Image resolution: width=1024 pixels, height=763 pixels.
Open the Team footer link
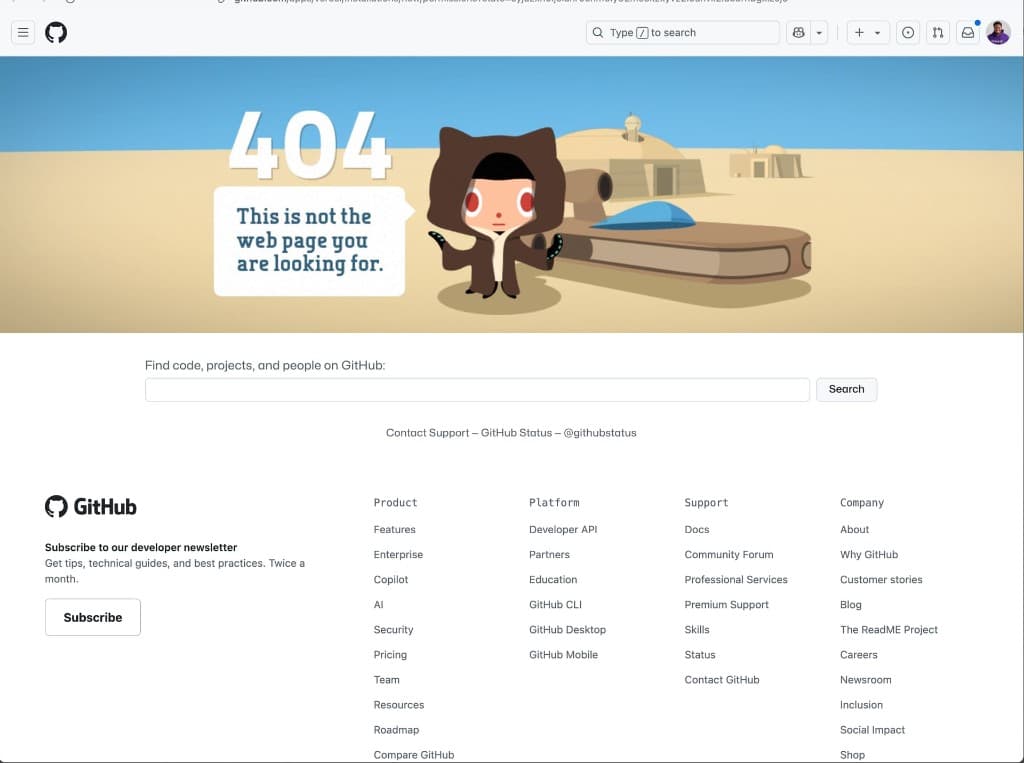pos(387,680)
